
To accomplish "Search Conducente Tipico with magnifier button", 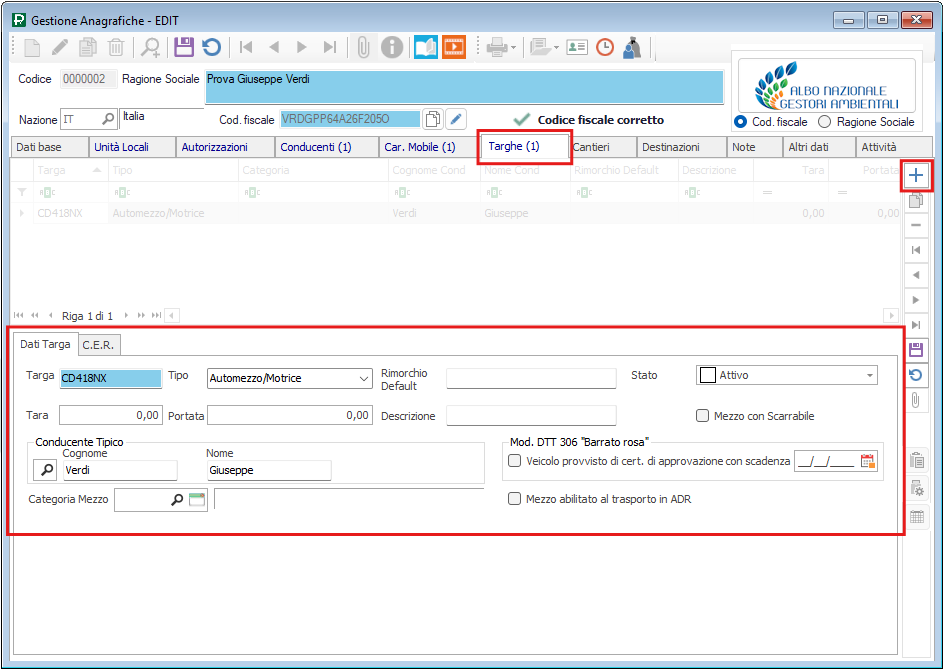I will [x=46, y=470].
